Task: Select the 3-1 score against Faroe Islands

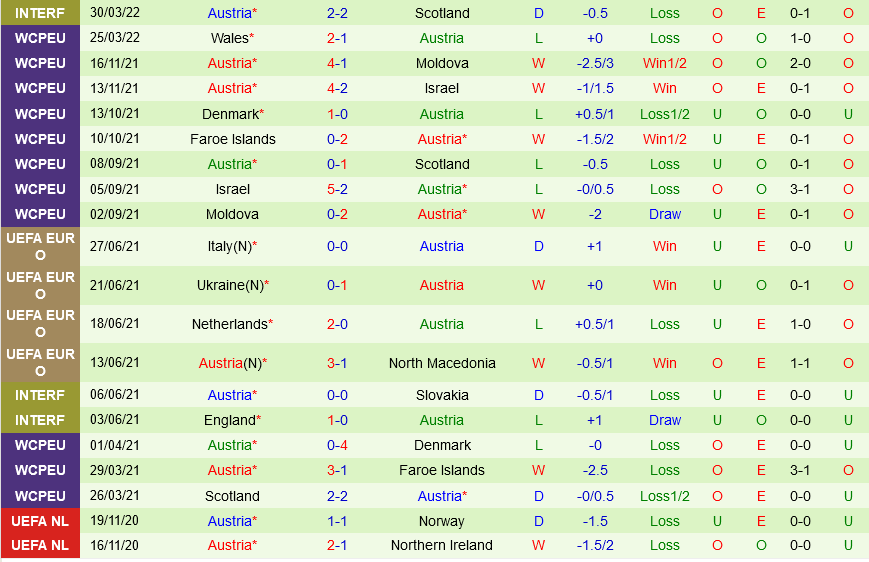Action: tap(337, 470)
